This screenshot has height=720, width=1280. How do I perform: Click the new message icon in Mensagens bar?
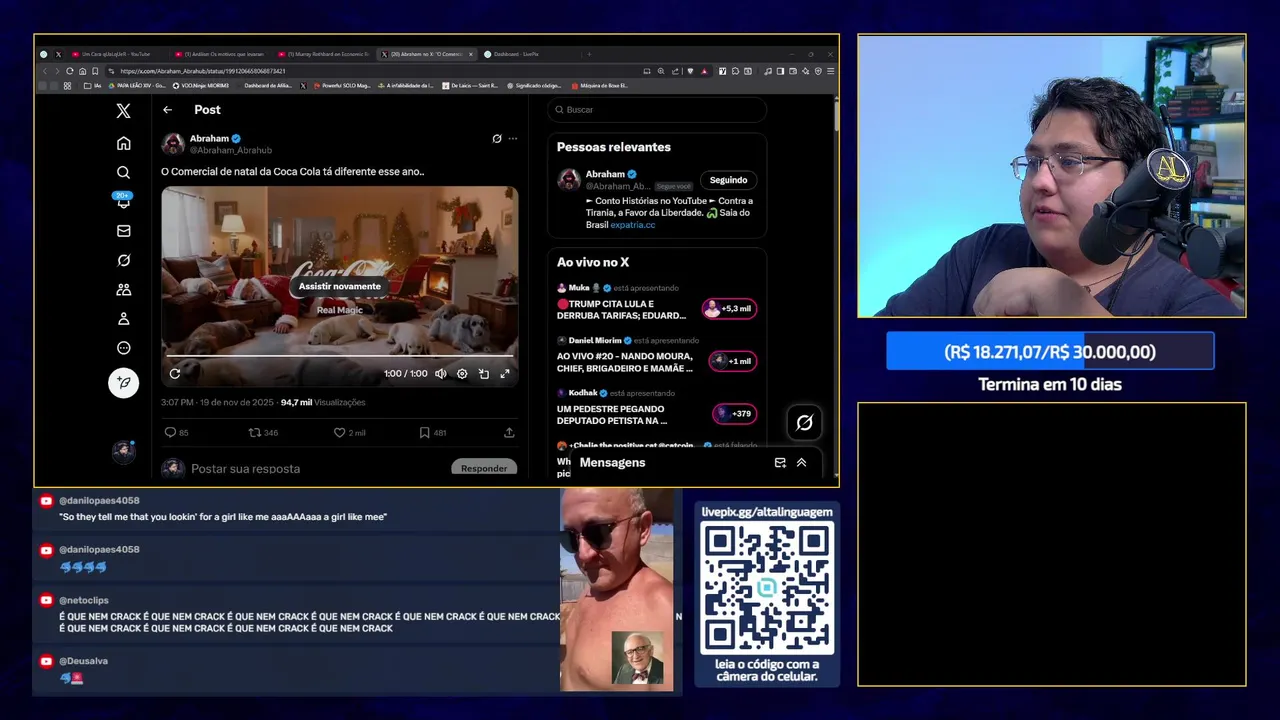[780, 463]
